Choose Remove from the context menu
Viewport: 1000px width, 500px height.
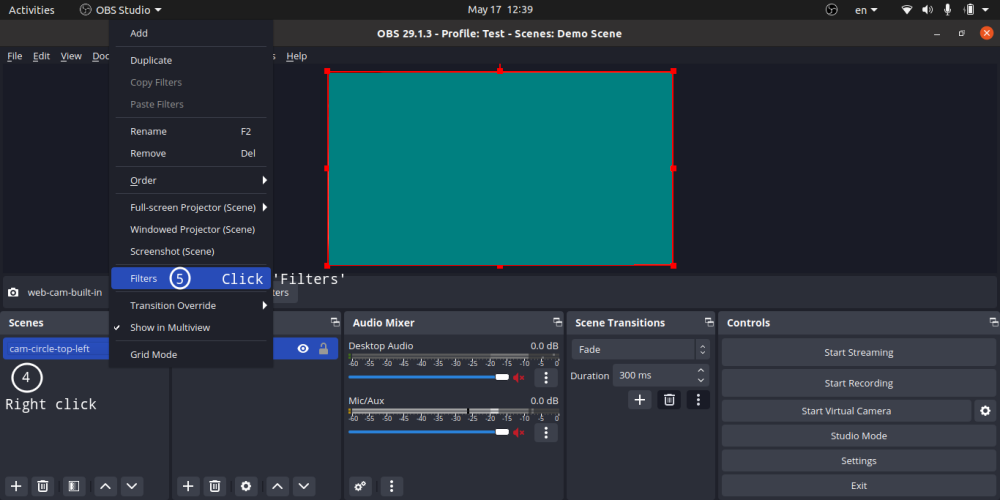(191, 154)
